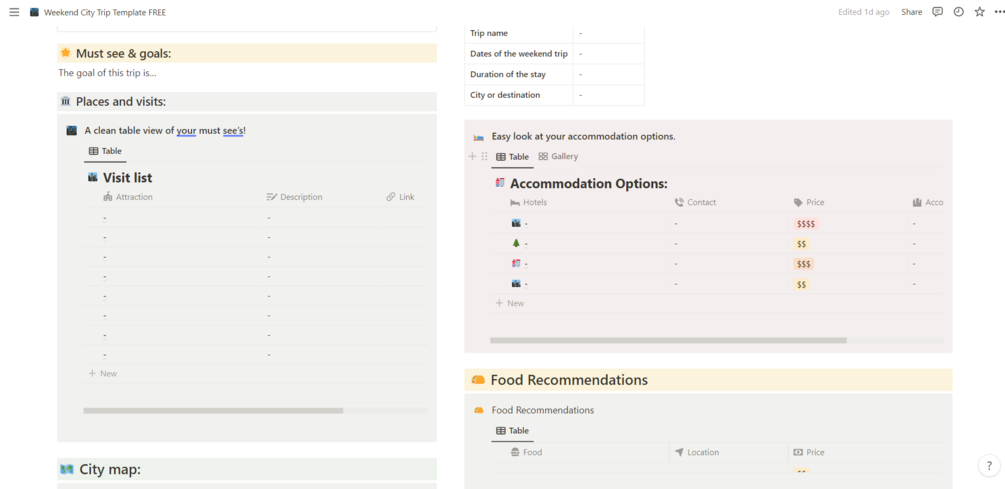The image size is (1005, 489).
Task: Switch to the Gallery view tab
Action: [558, 157]
